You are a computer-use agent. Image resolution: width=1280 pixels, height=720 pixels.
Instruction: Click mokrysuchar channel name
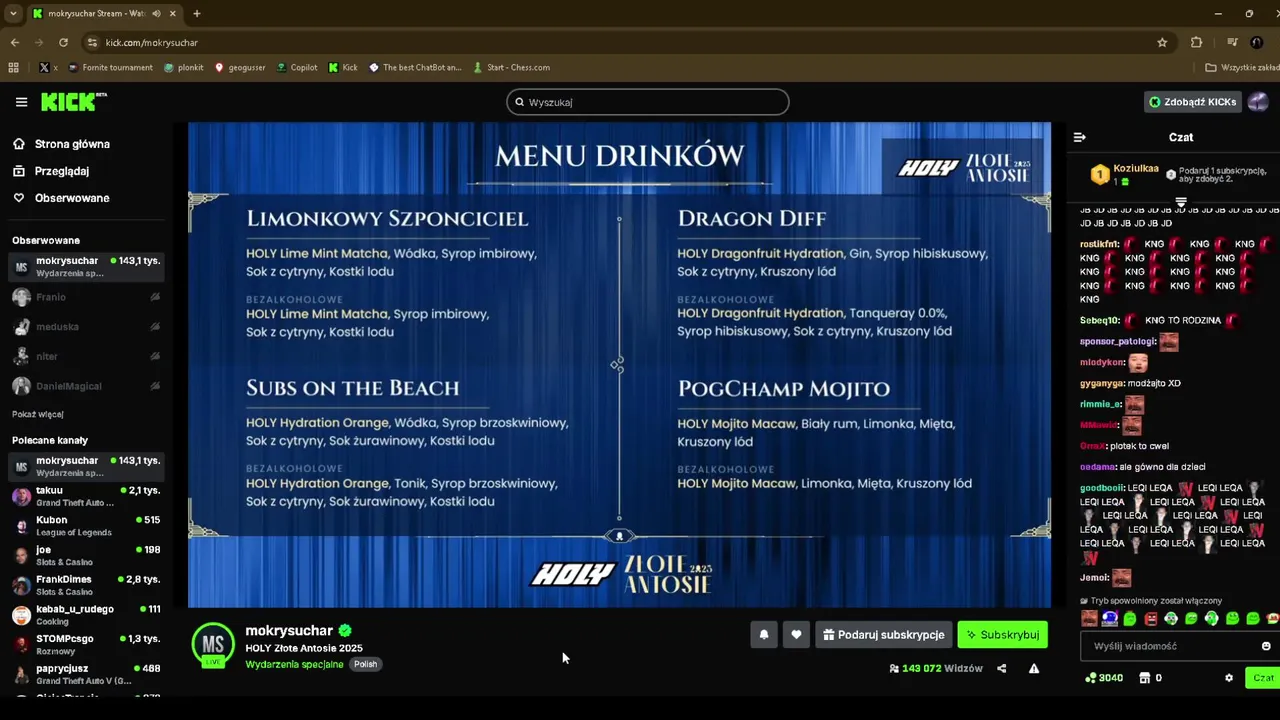coord(289,630)
